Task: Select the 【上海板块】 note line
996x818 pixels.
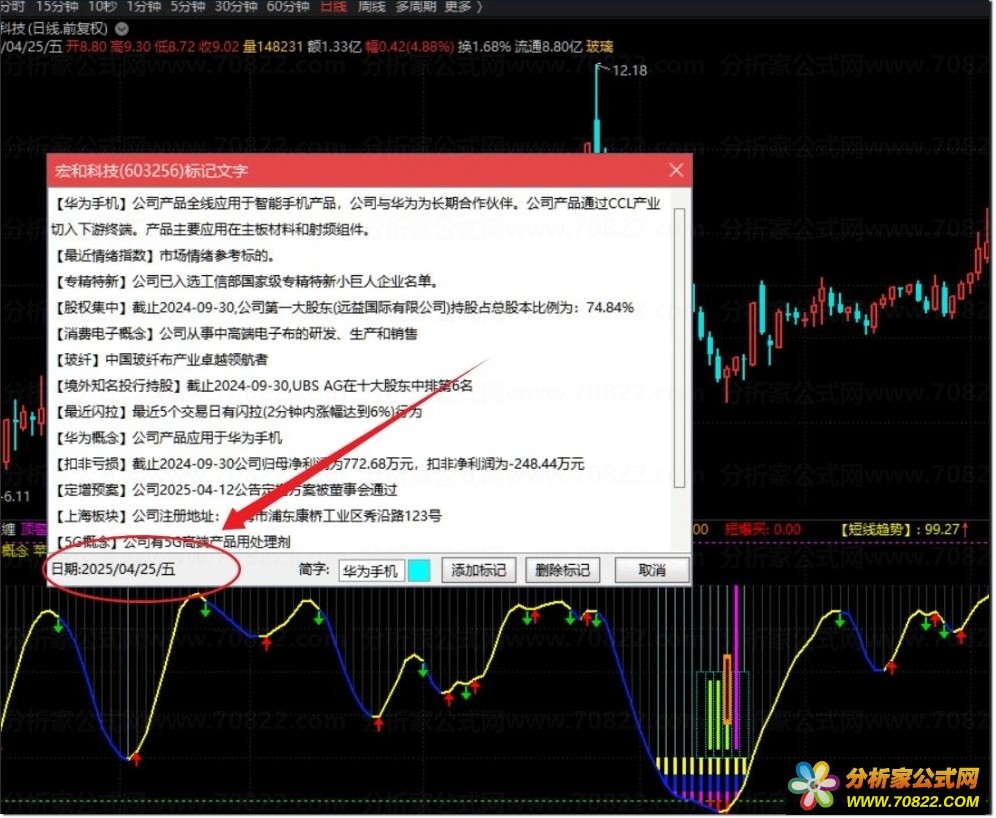Action: (248, 516)
